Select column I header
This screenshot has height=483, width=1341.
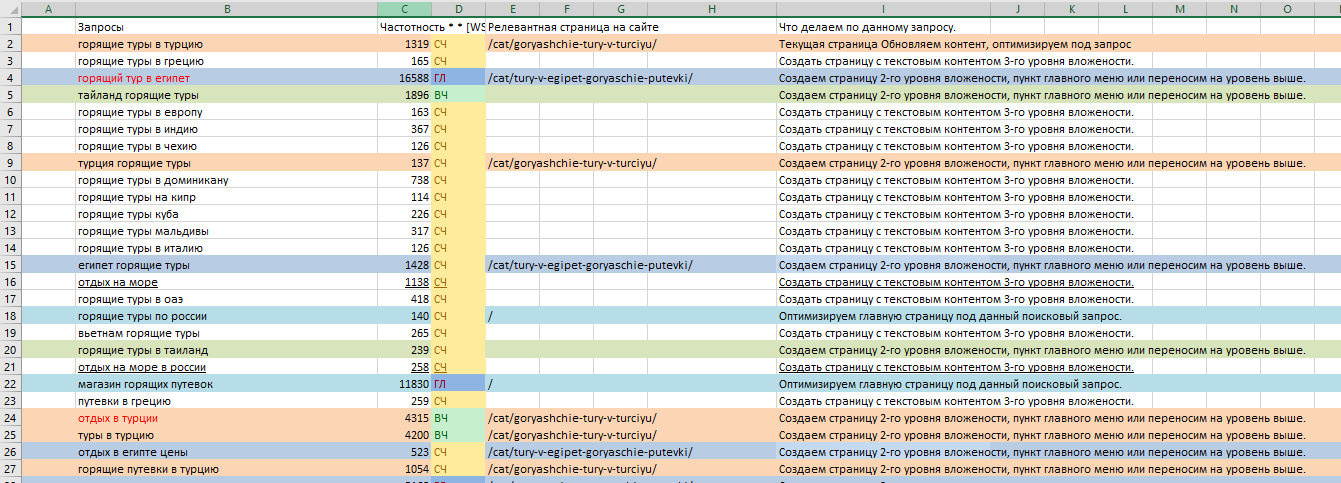coord(883,9)
